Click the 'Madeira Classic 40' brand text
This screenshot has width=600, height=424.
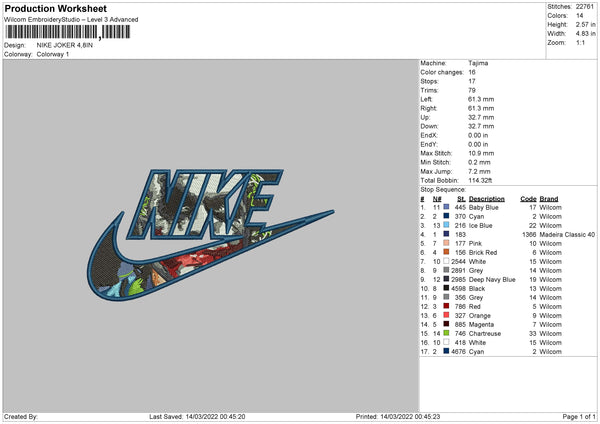pyautogui.click(x=567, y=234)
